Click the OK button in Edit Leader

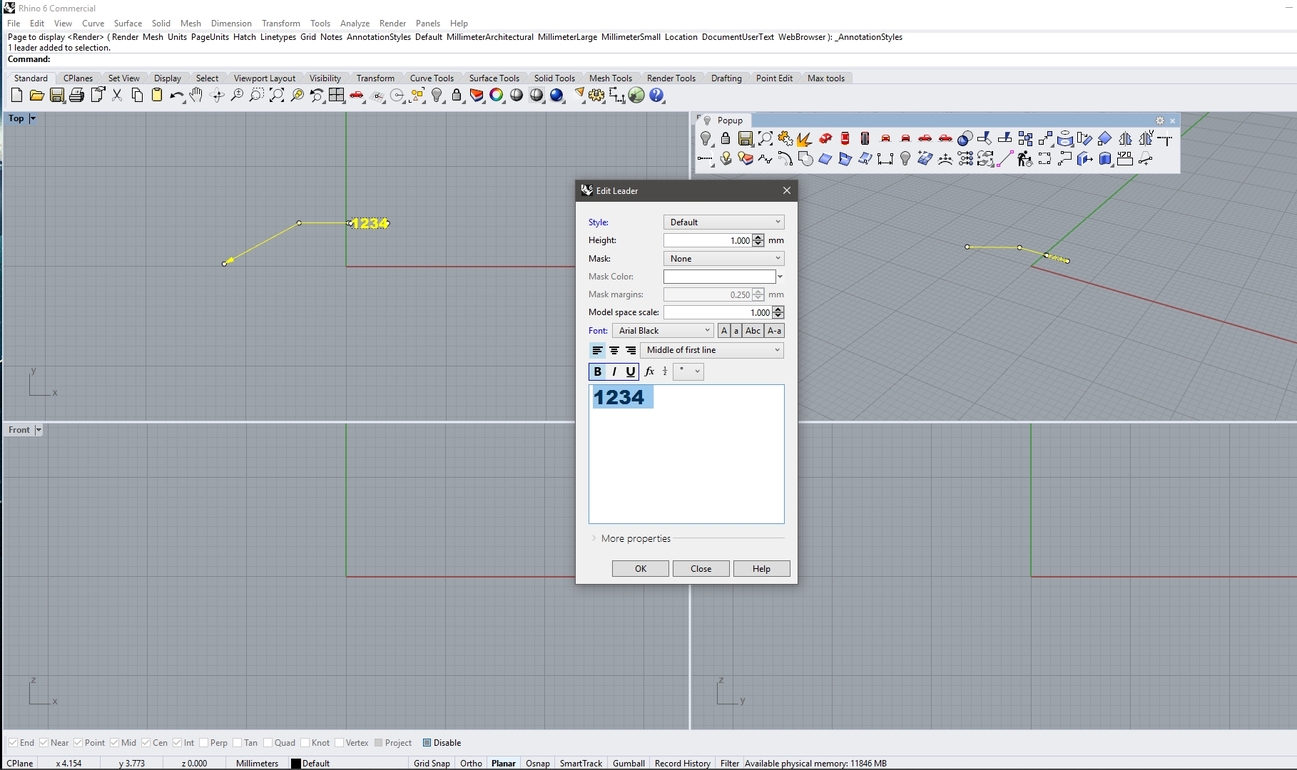[640, 569]
